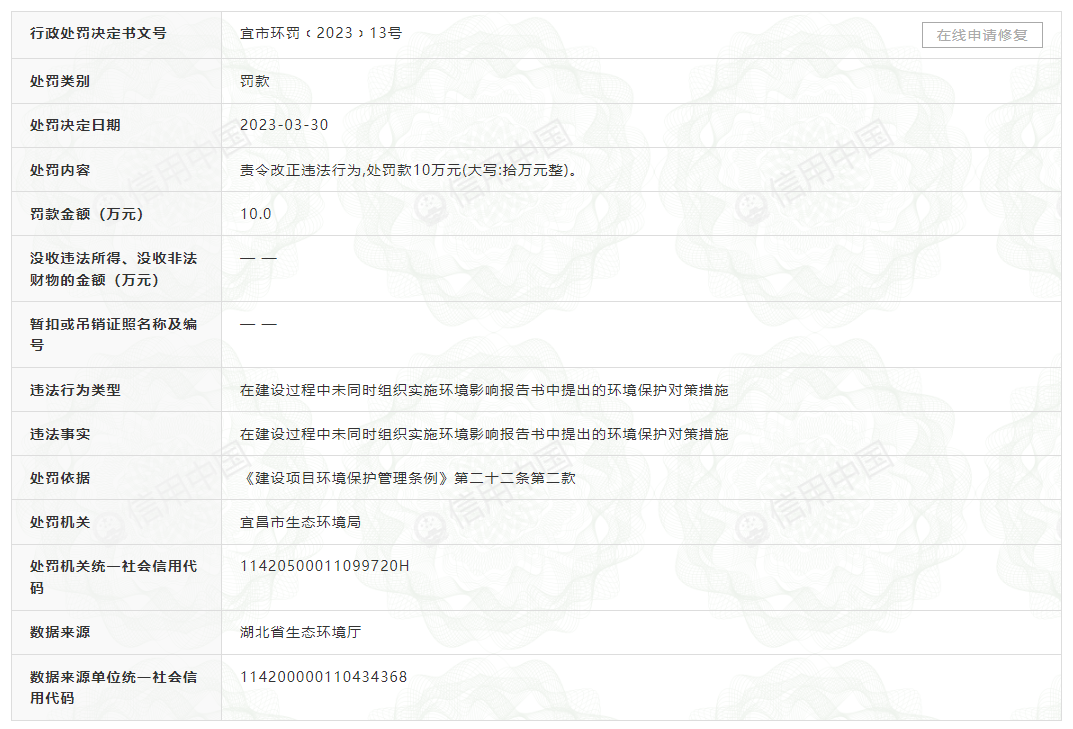Click the data source credit code 114200000110434368
This screenshot has width=1073, height=729.
pos(324,677)
